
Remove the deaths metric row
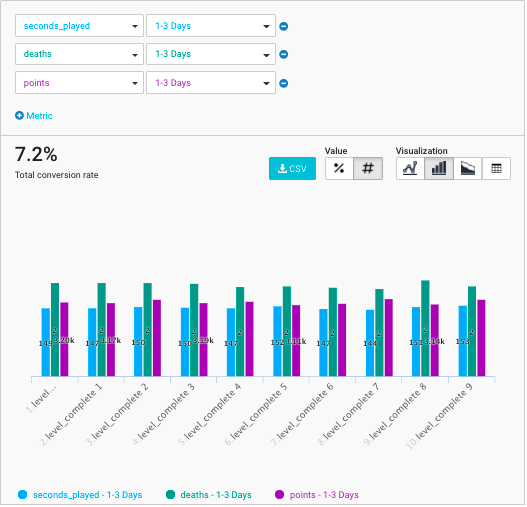(284, 54)
